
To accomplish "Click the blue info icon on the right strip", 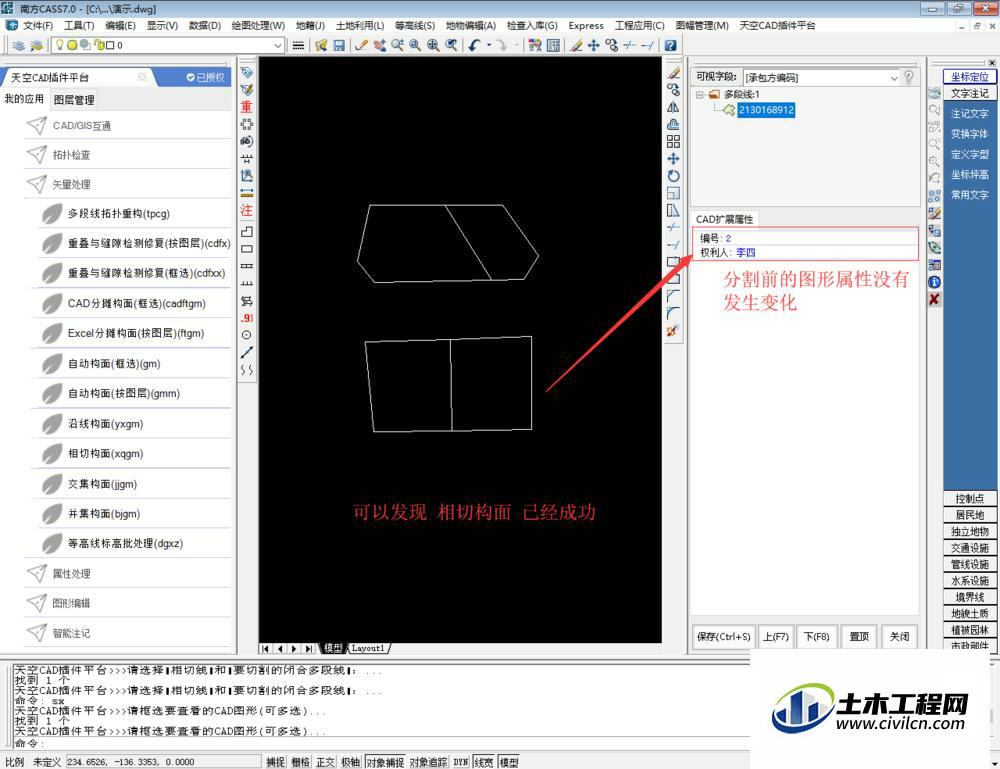I will coord(934,282).
